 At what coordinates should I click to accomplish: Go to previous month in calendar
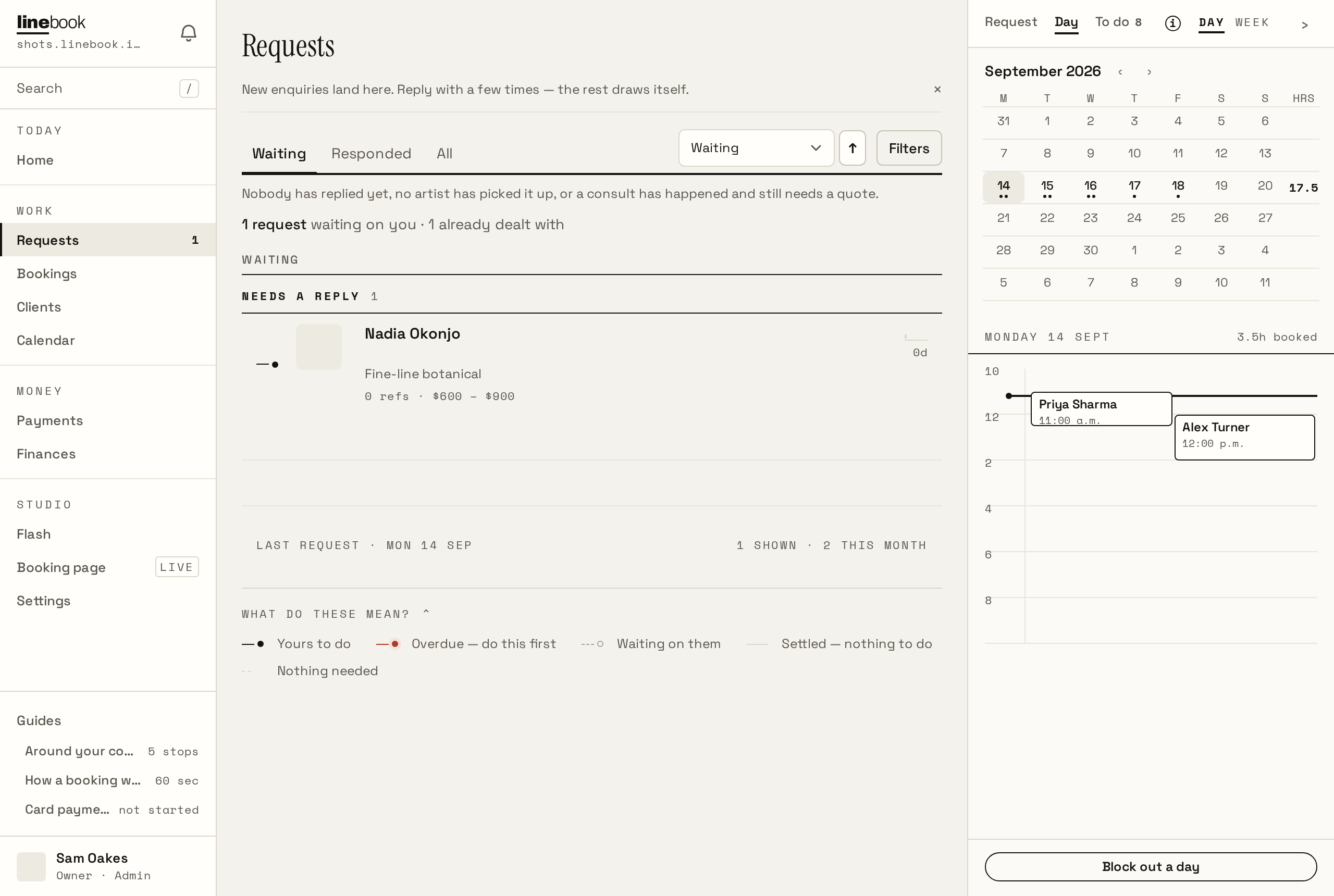click(1120, 72)
